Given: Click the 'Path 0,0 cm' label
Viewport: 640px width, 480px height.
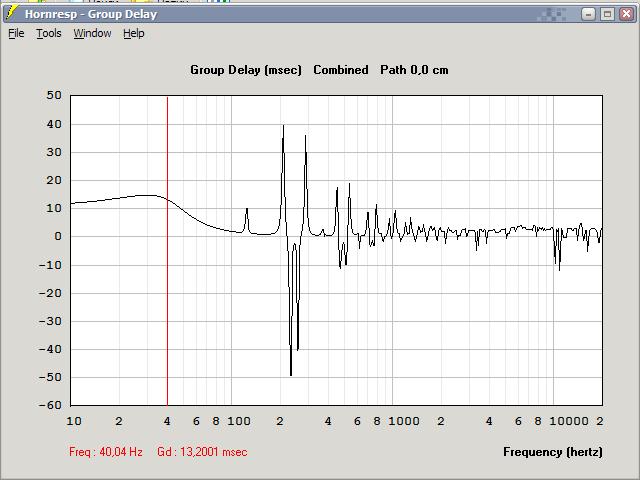Looking at the screenshot, I should (x=414, y=70).
